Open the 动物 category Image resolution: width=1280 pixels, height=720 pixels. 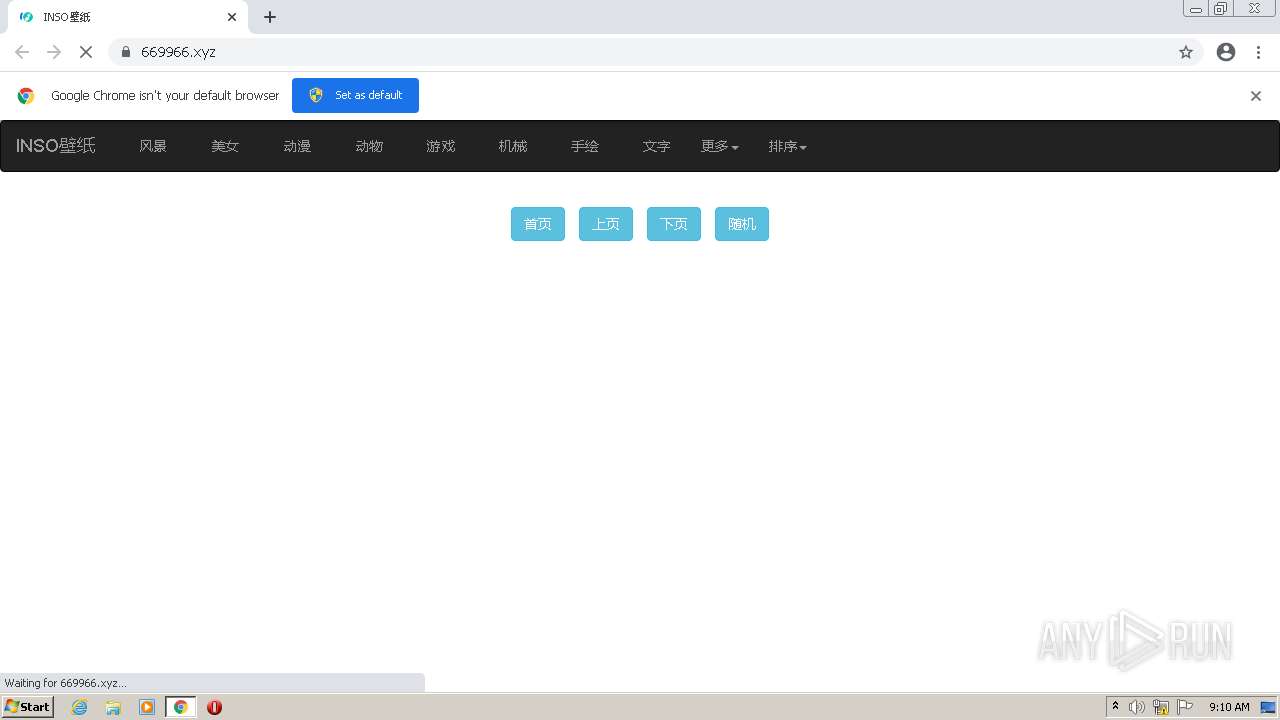[x=369, y=146]
